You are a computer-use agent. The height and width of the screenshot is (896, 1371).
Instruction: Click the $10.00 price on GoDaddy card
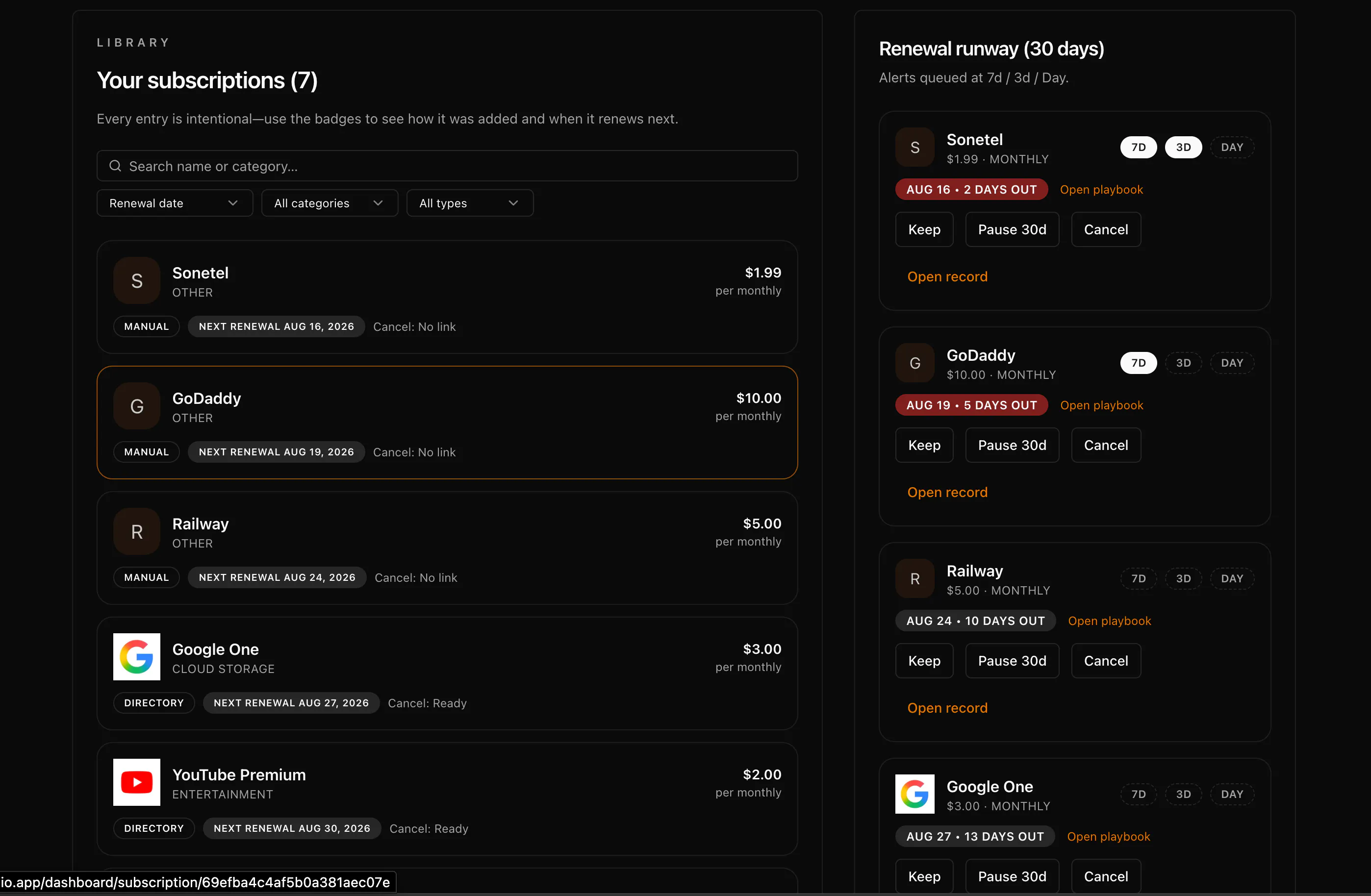[759, 398]
